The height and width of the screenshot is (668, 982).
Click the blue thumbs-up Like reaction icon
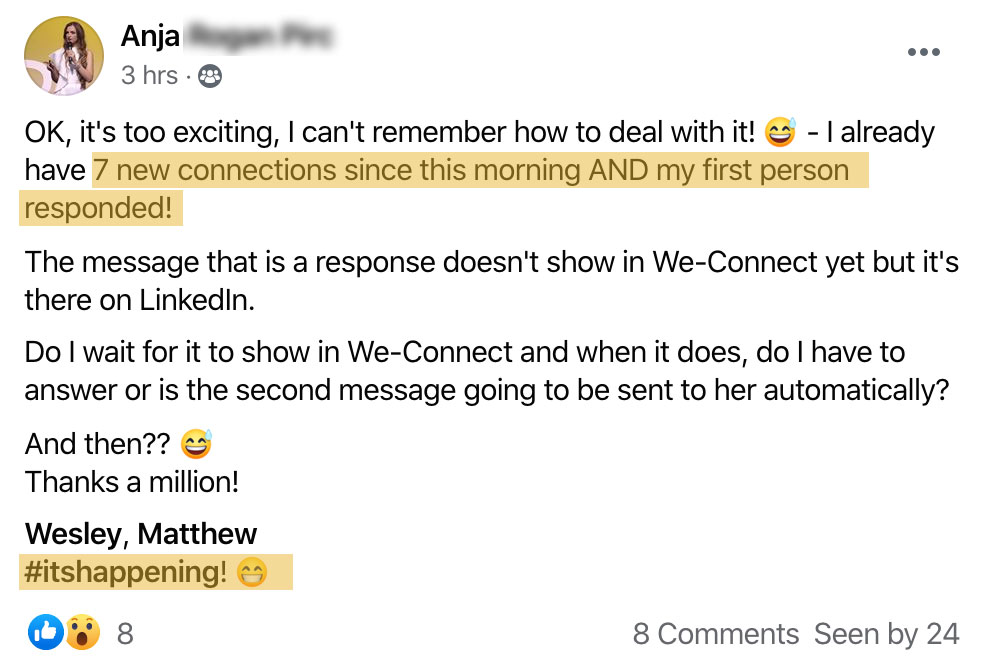(x=46, y=632)
